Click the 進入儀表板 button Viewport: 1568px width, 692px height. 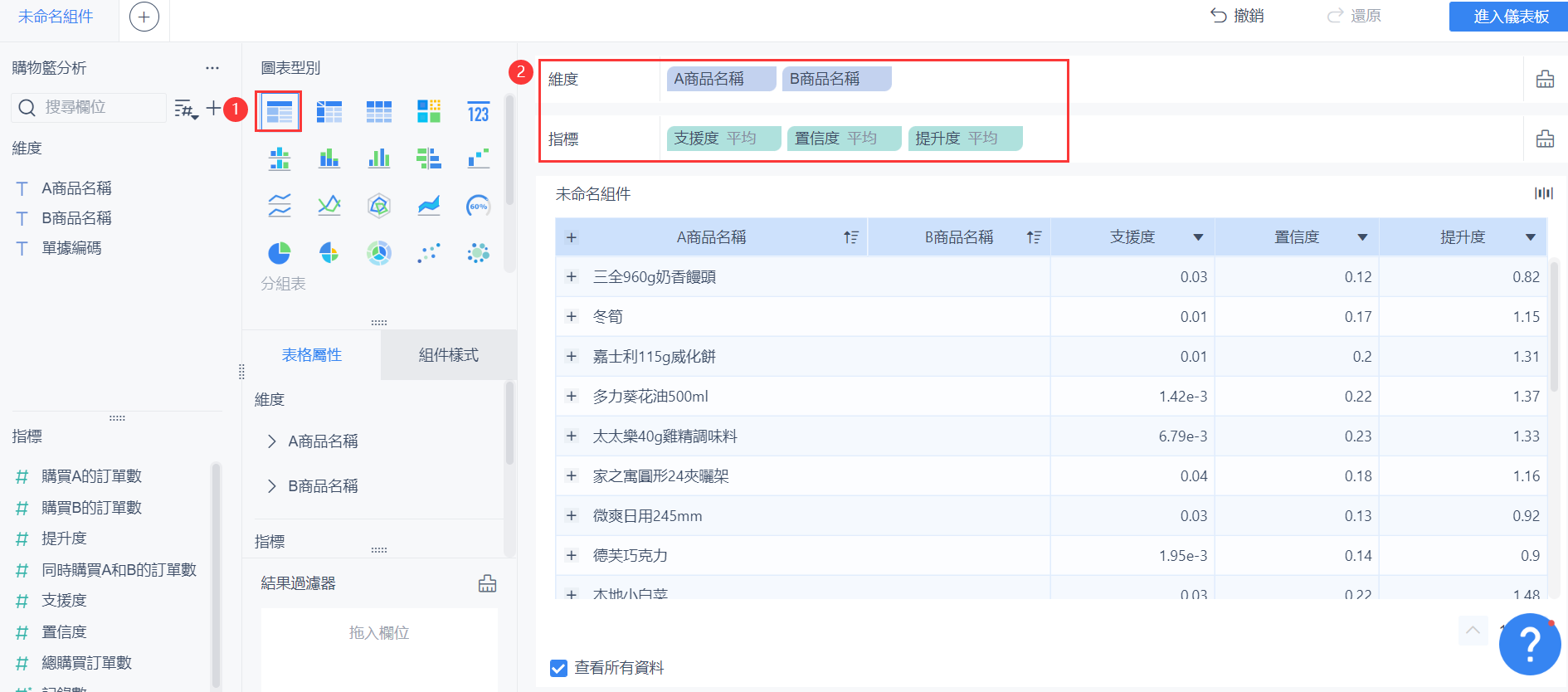[x=1510, y=17]
